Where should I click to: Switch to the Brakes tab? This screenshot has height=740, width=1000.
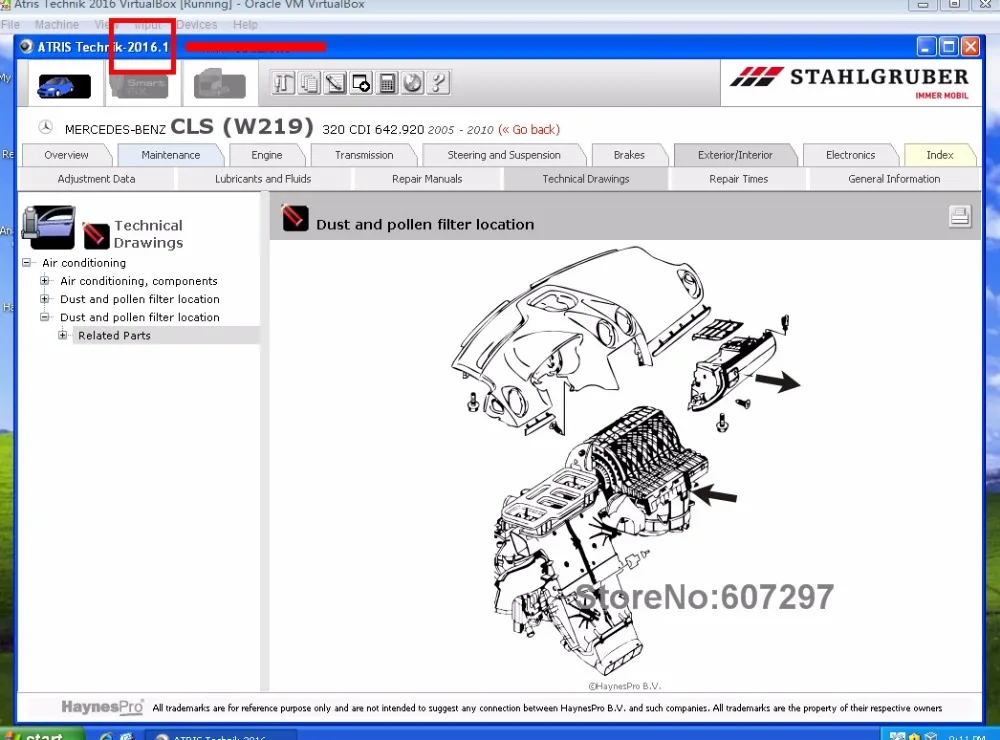(629, 155)
